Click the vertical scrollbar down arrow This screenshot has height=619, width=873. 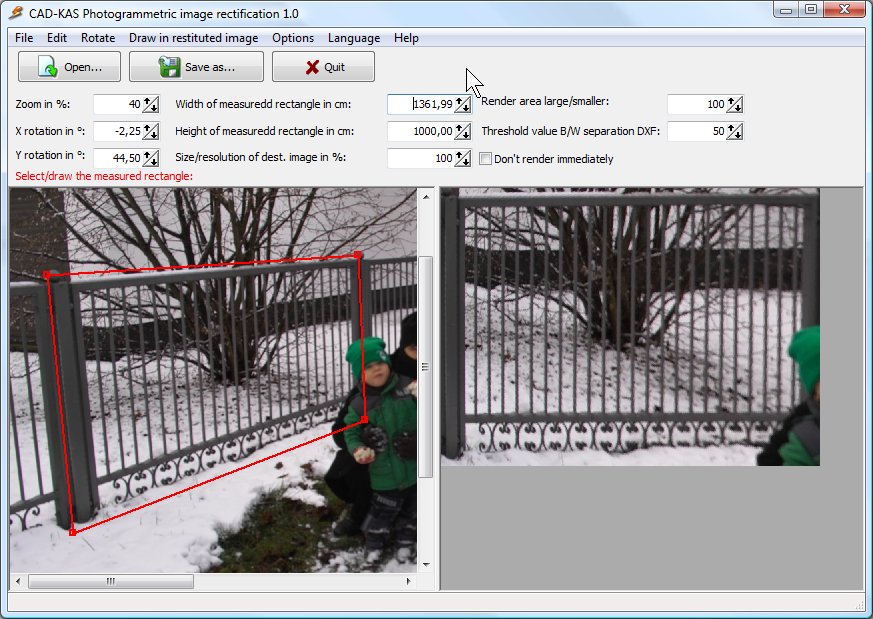pyautogui.click(x=425, y=565)
